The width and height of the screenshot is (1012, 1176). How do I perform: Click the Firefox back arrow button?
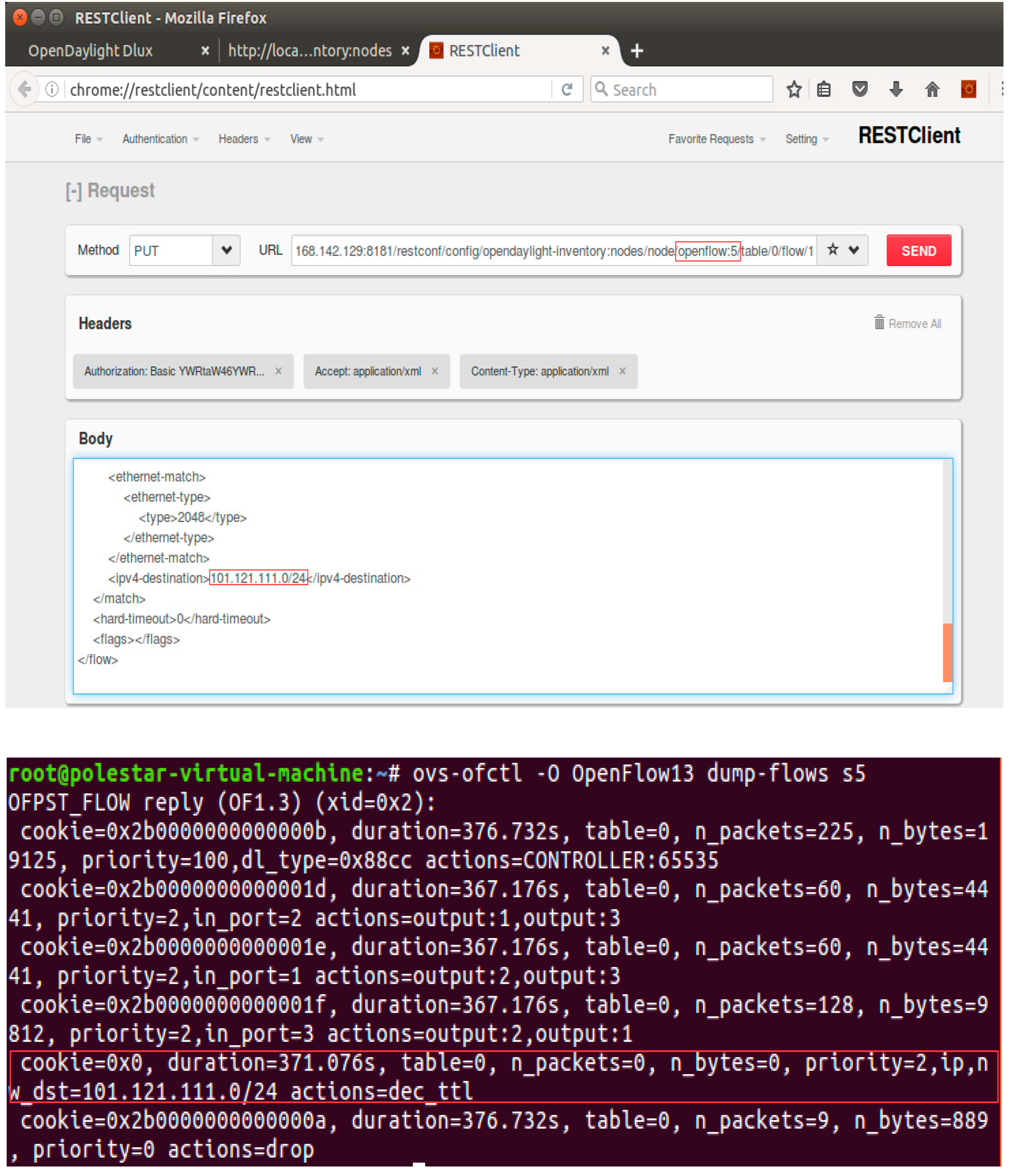coord(24,90)
